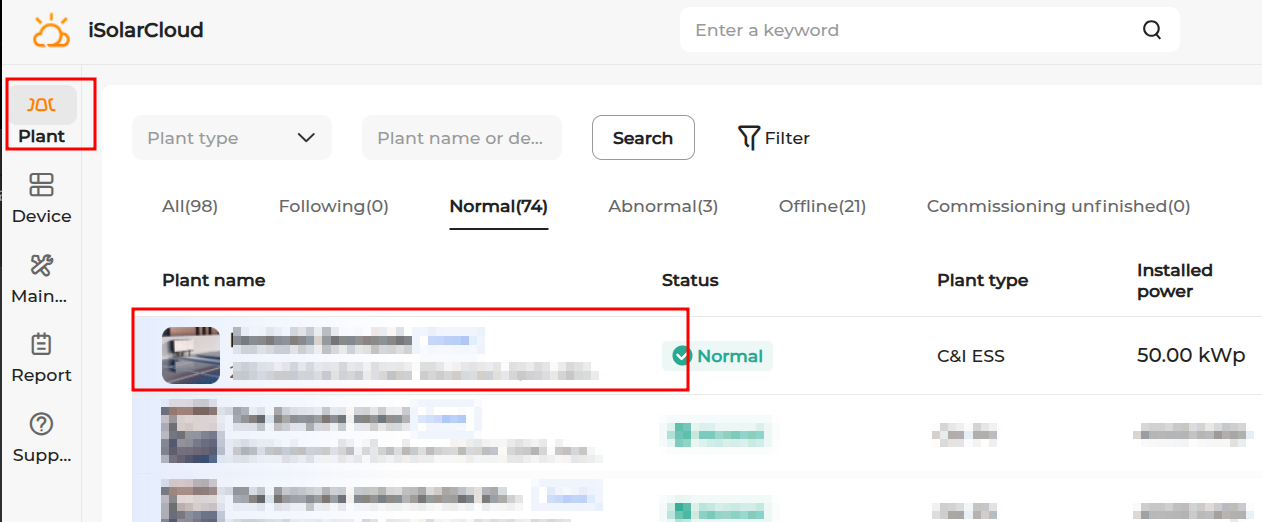Open the Plant section in sidebar
Viewport: 1262px width, 522px height.
[x=42, y=117]
